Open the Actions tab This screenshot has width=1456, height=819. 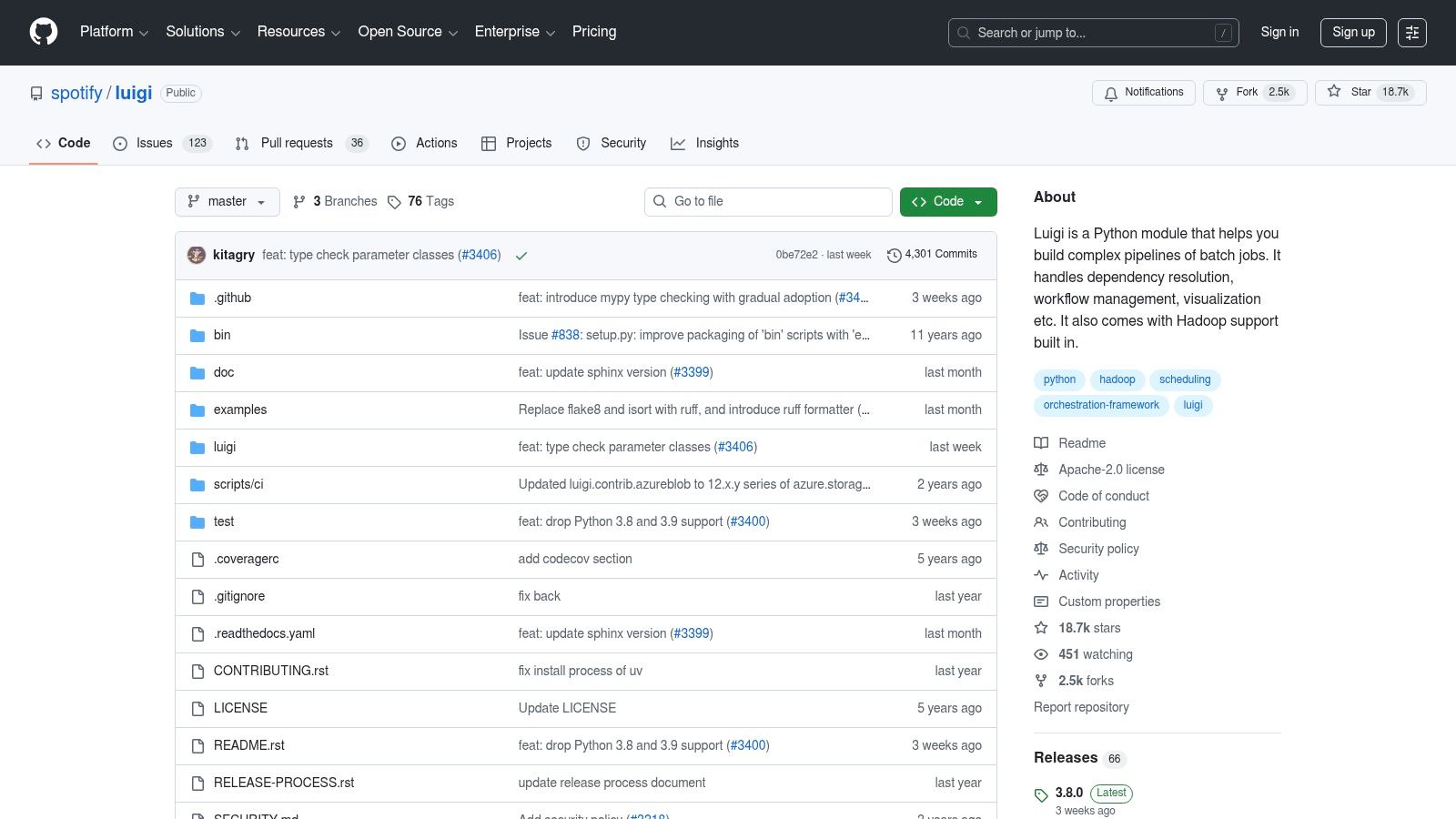pos(424,143)
